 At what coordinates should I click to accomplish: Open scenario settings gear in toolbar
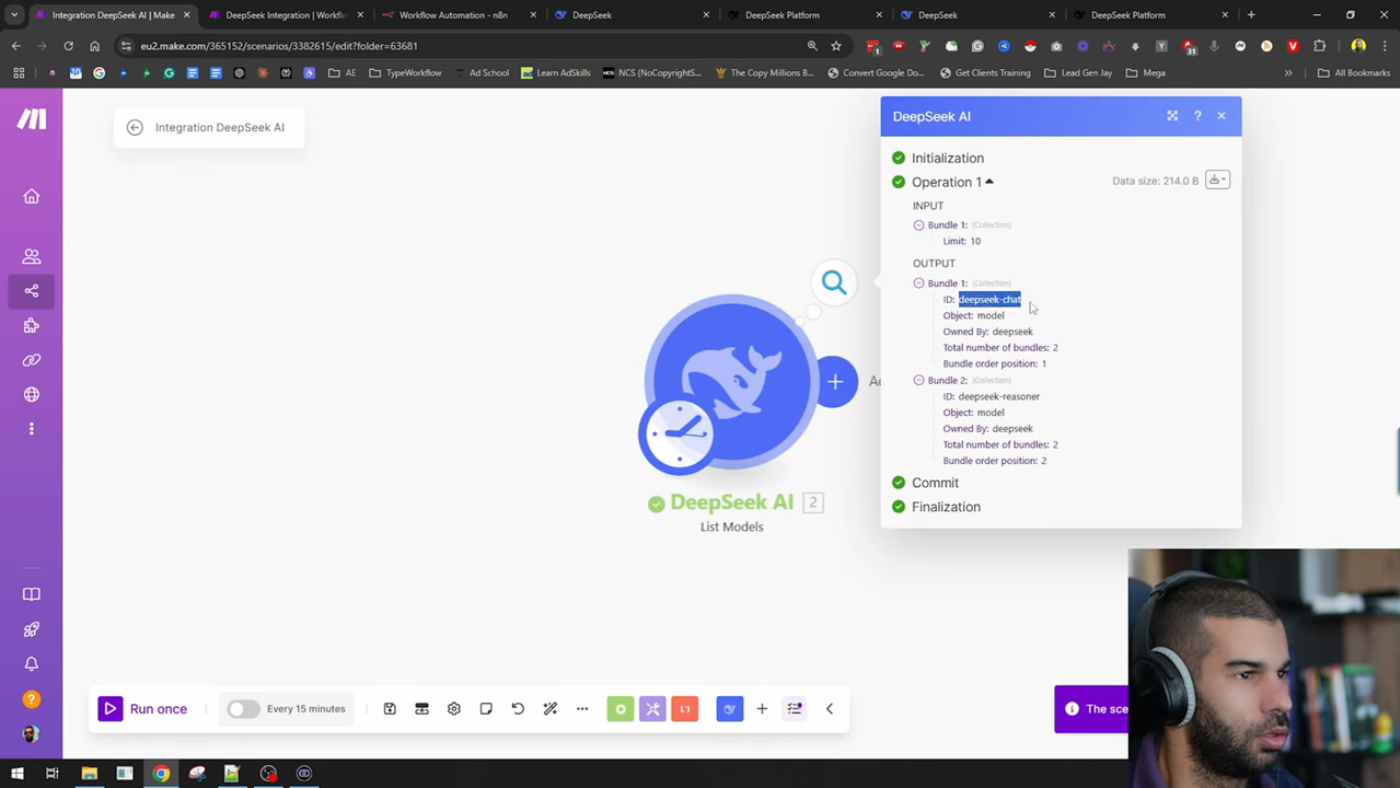coord(454,709)
